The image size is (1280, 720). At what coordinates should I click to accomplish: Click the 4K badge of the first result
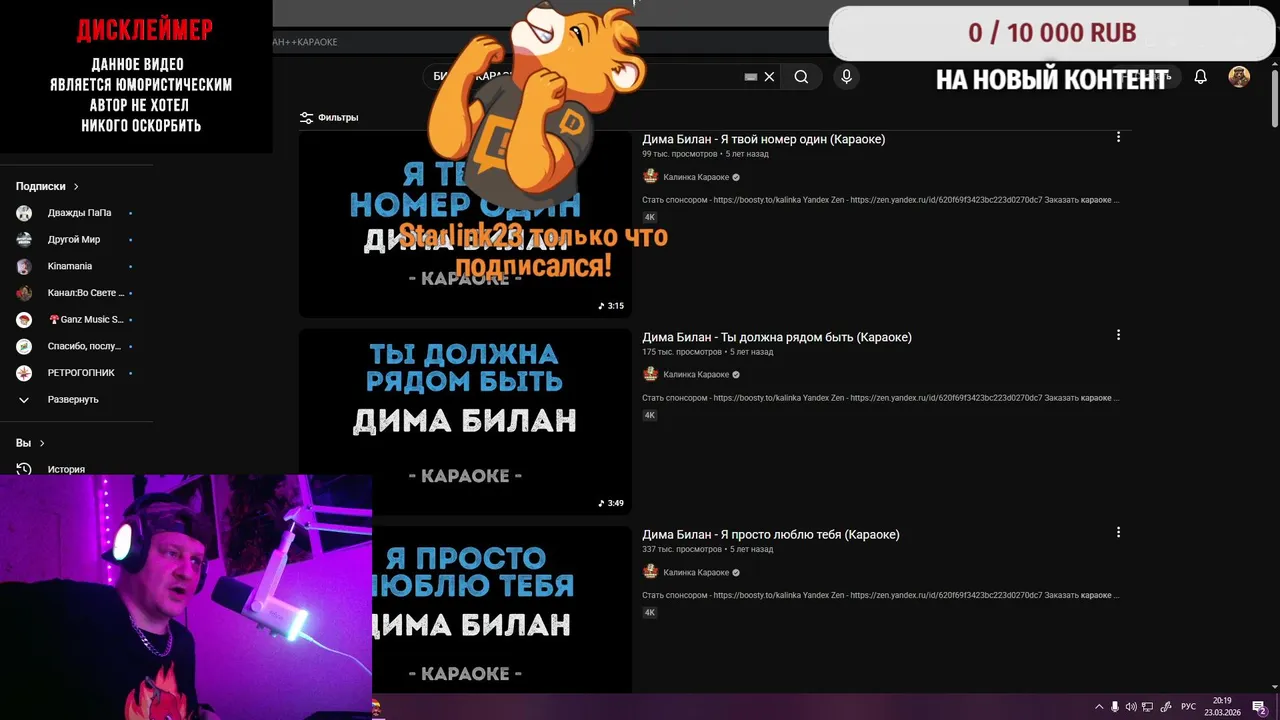(650, 217)
